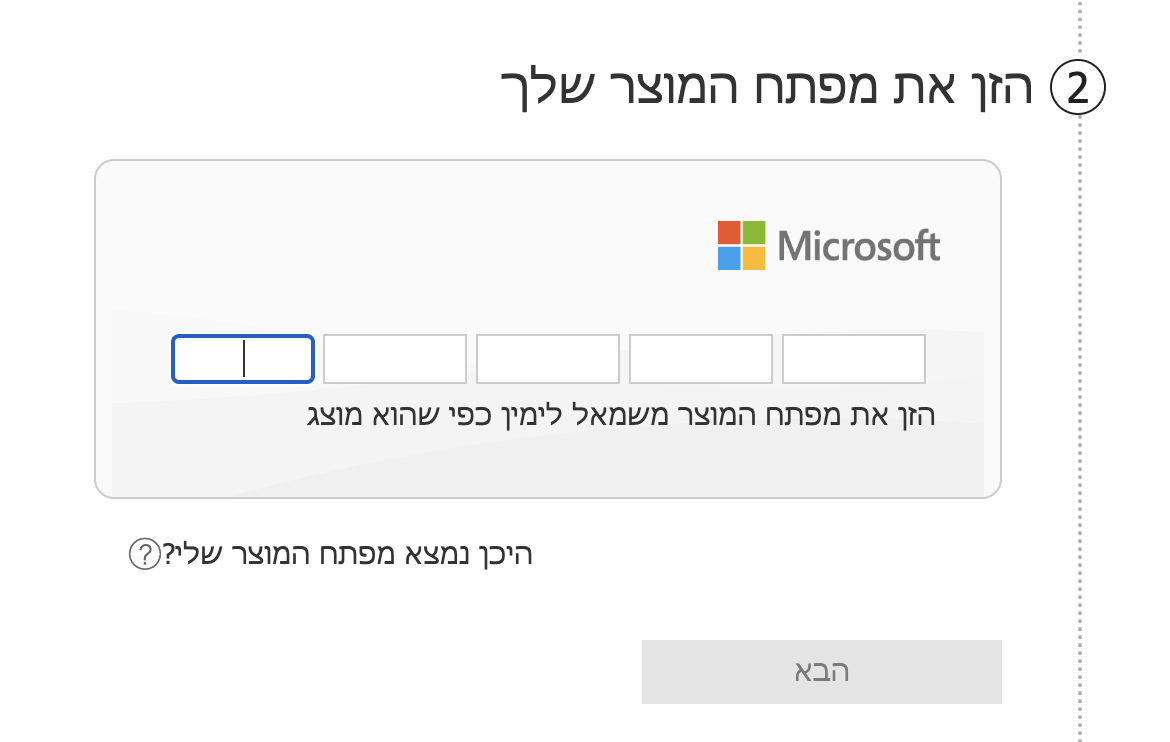Click the vertical dotted divider line
1170x742 pixels.
coord(1081,400)
